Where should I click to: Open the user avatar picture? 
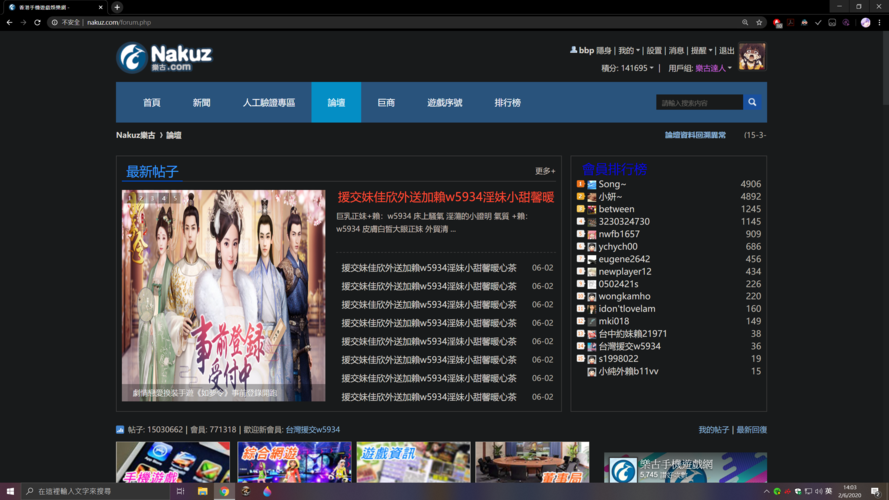[752, 57]
